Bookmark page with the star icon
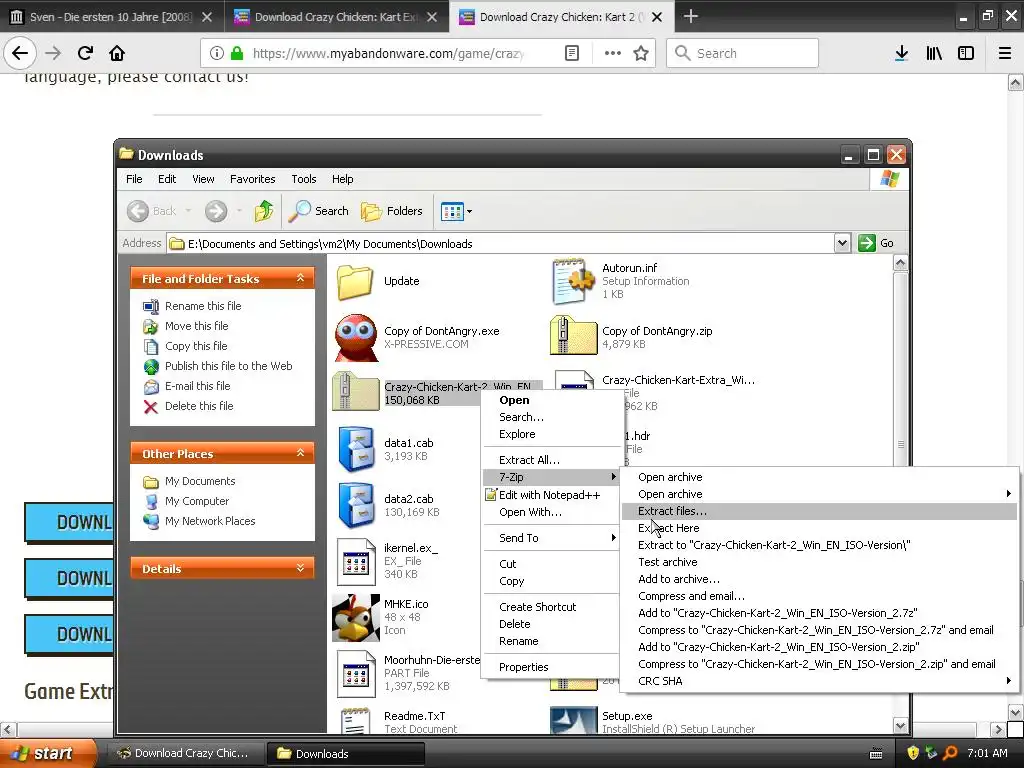 [x=641, y=53]
